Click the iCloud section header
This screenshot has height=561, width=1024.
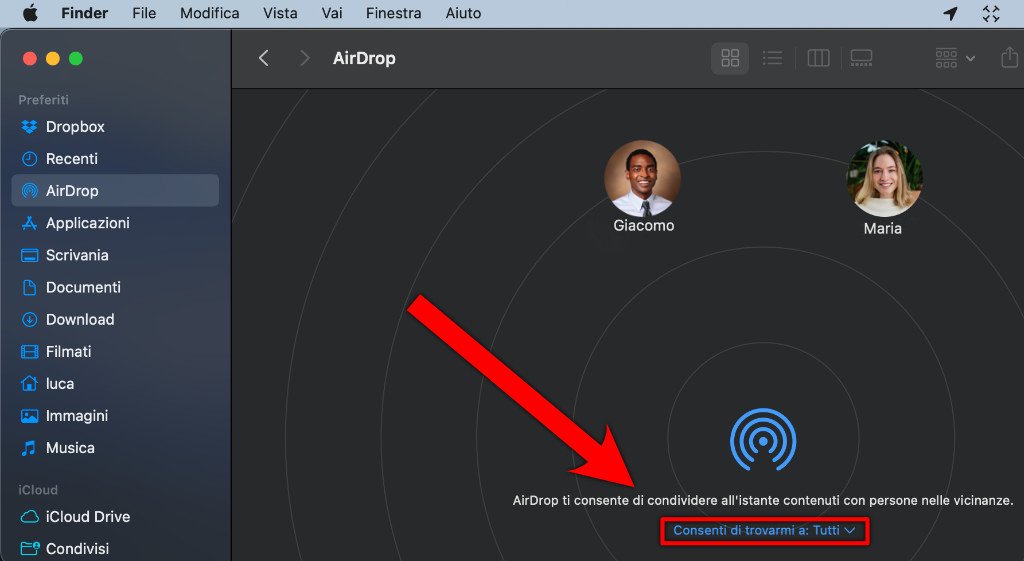(38, 490)
